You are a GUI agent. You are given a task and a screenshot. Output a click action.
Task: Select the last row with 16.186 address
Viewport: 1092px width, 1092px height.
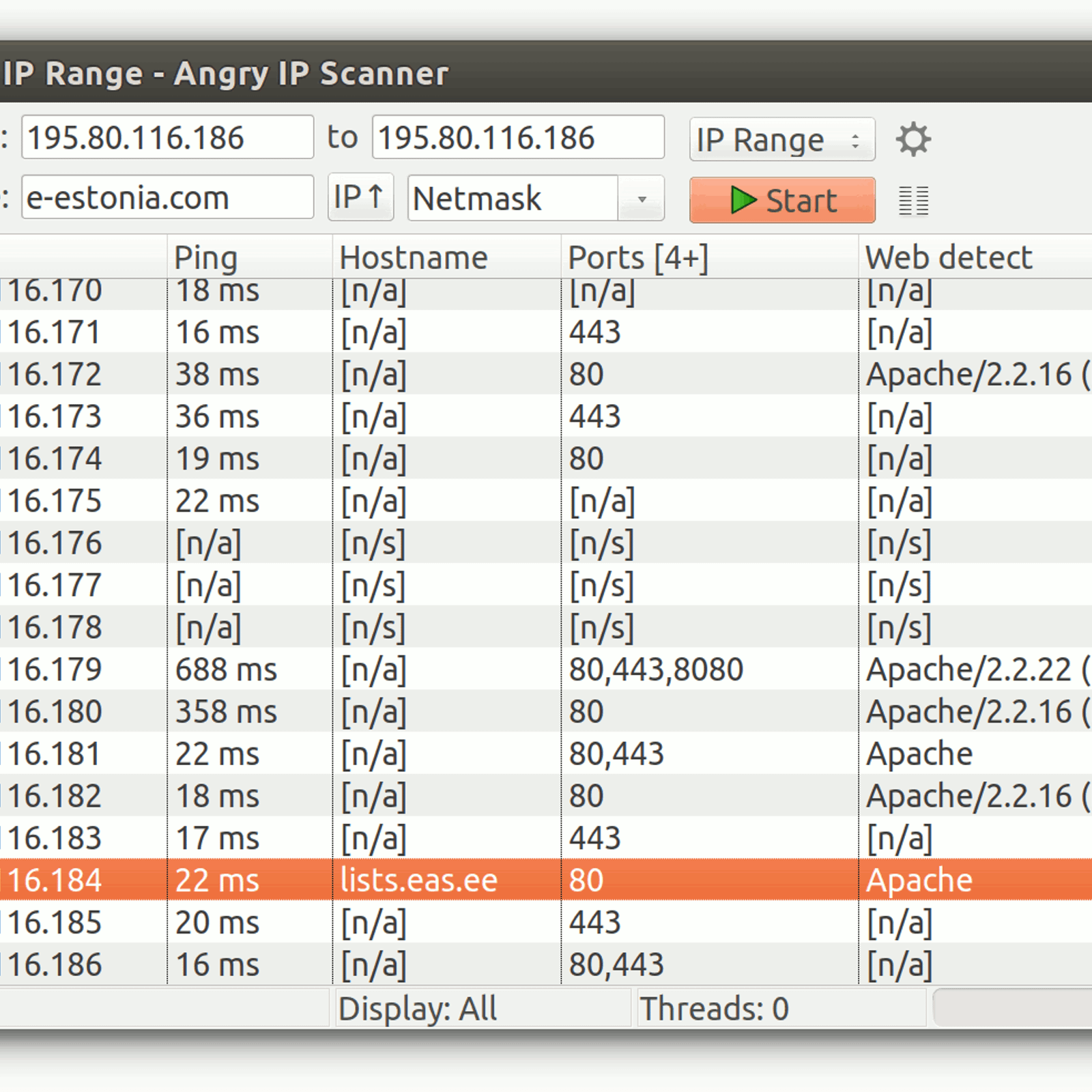pos(55,964)
